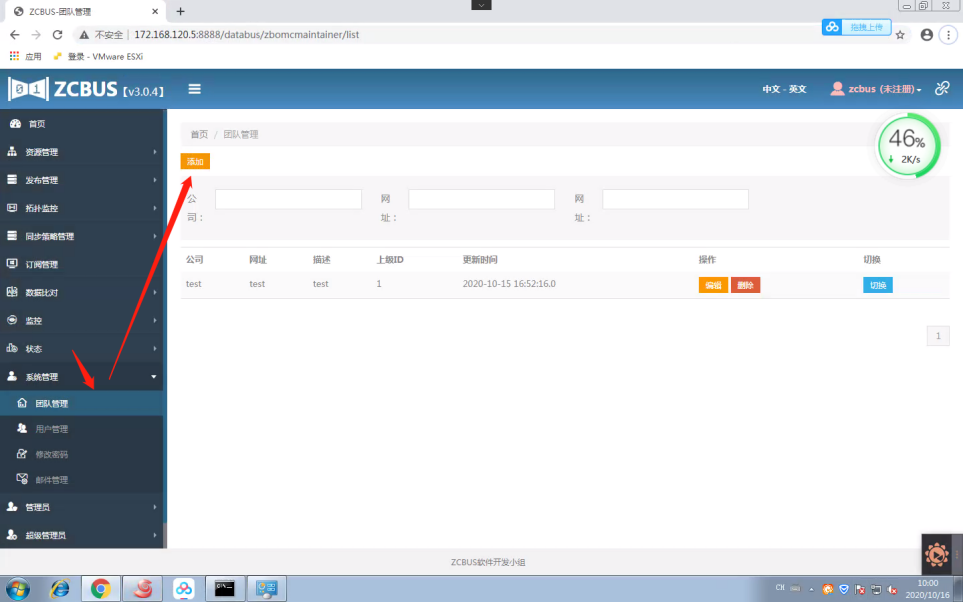Open 用户管理 in the sidebar
The height and width of the screenshot is (603, 964).
[x=52, y=429]
